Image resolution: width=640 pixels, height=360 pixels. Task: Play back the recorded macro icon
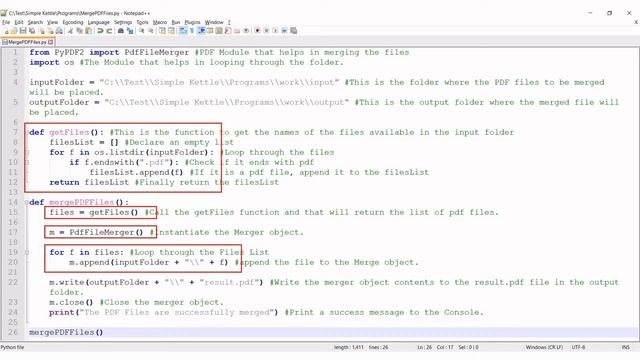point(275,31)
